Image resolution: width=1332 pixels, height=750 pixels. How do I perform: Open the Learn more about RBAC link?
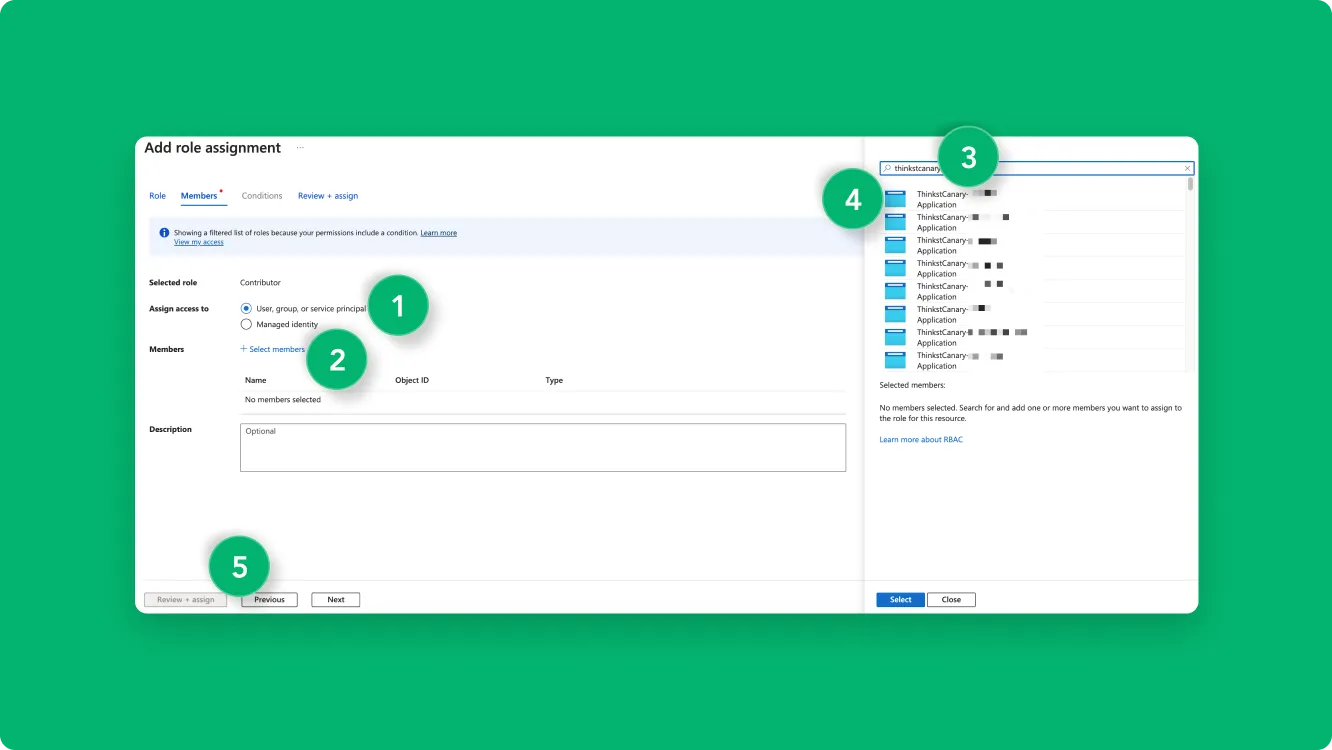[x=921, y=440]
